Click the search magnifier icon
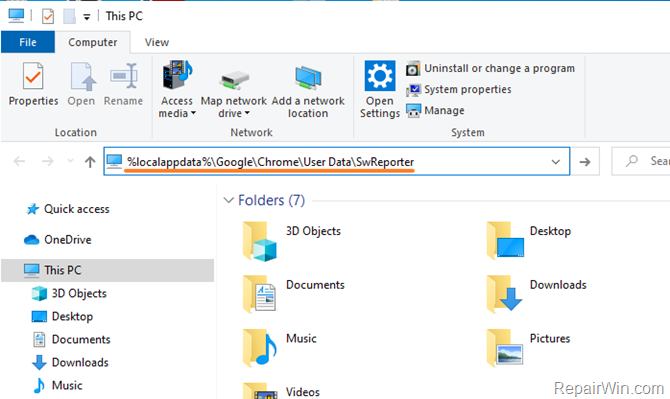 (x=632, y=161)
